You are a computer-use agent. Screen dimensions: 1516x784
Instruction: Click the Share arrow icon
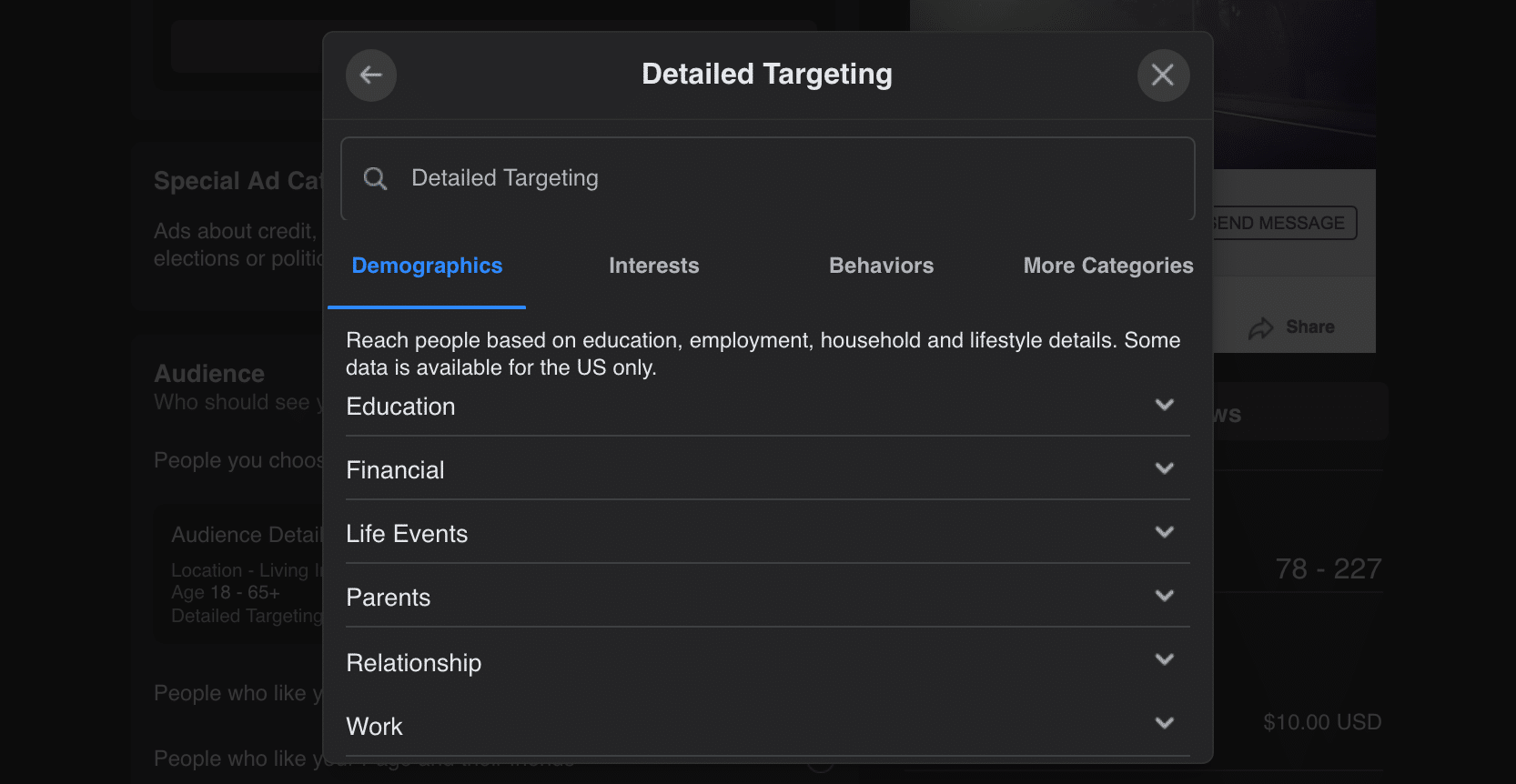pyautogui.click(x=1260, y=328)
